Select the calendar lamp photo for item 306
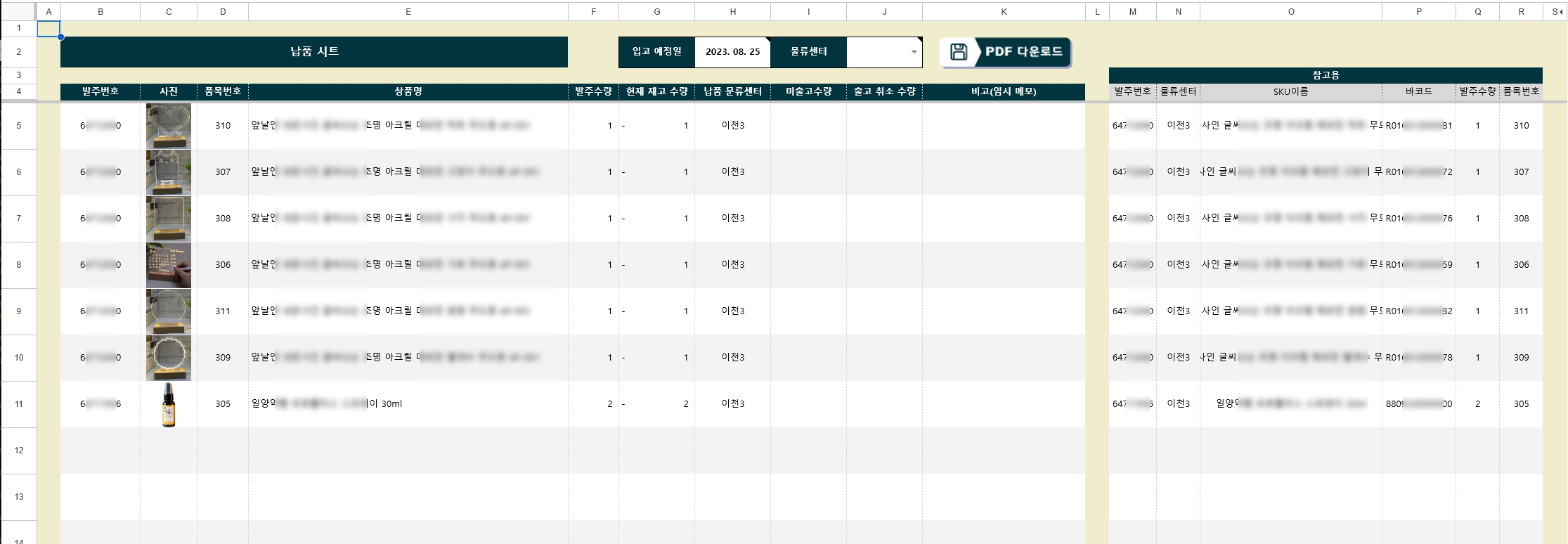 (169, 265)
